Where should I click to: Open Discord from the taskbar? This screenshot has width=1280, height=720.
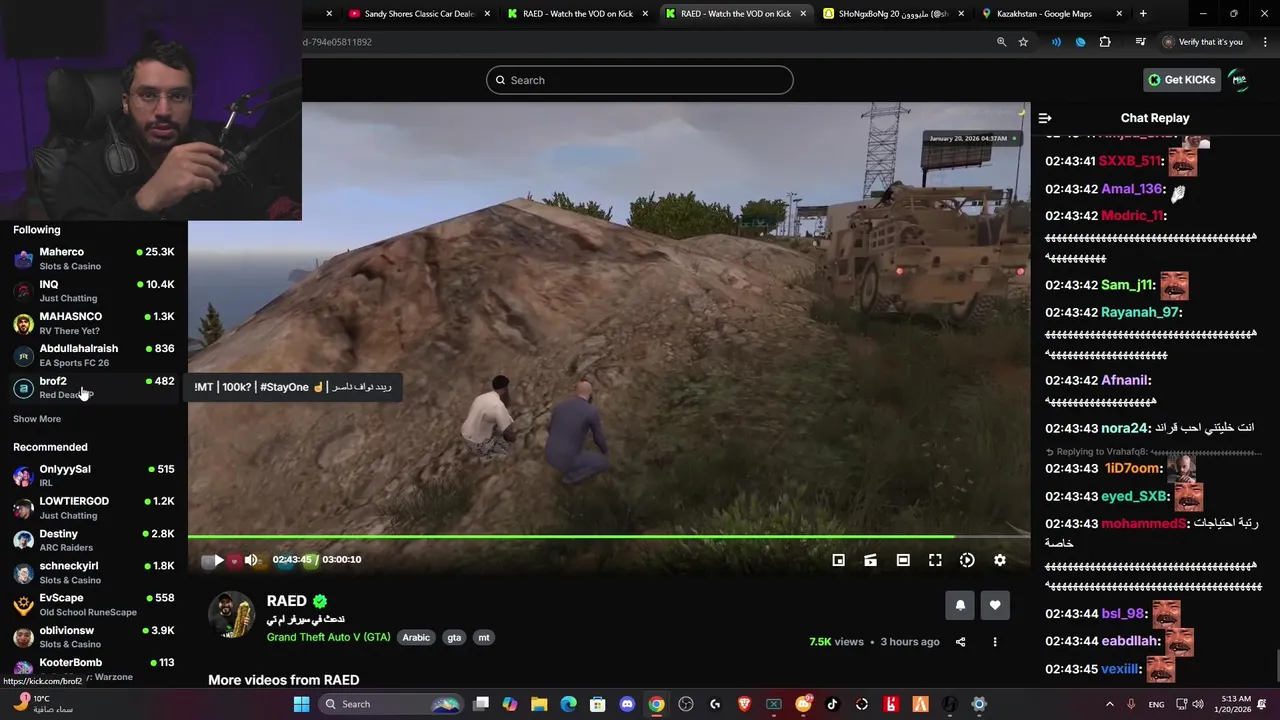627,704
